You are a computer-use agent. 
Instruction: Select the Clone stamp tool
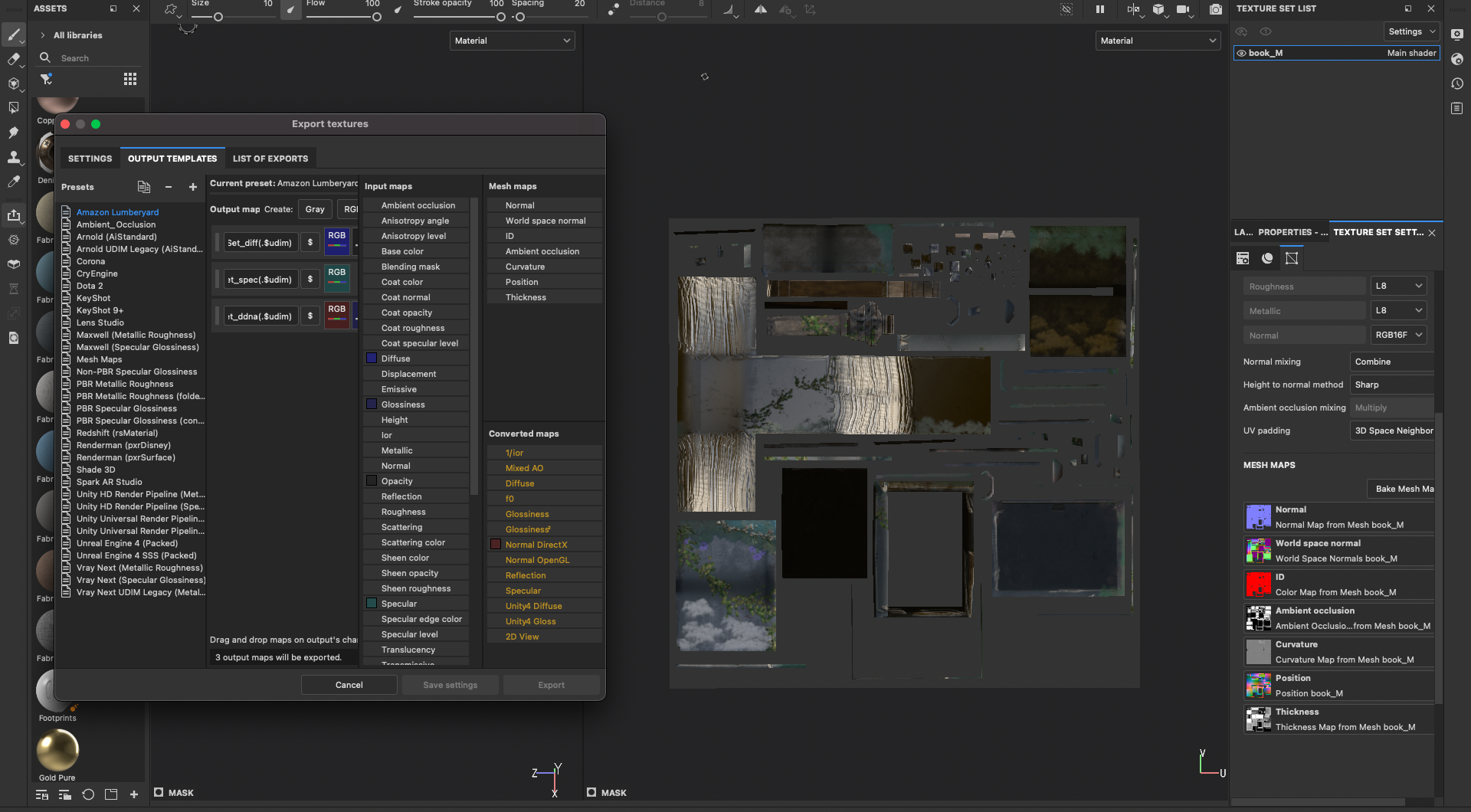13,157
